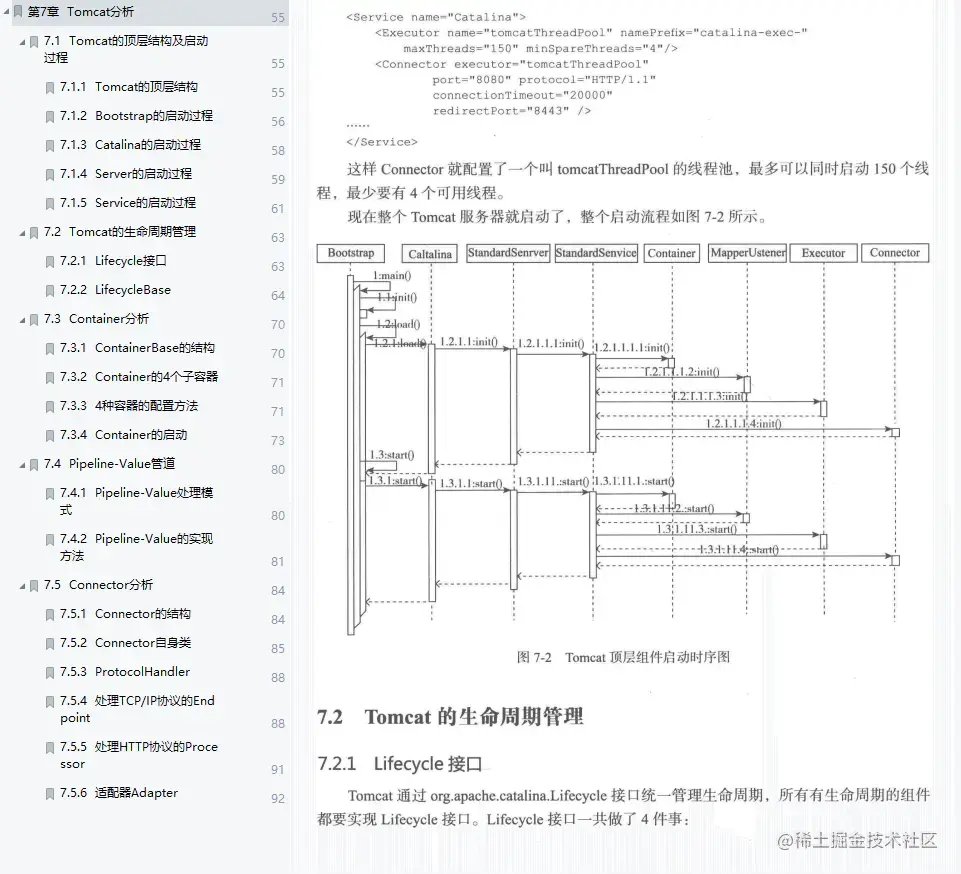The height and width of the screenshot is (874, 961).
Task: Click bookmark icon of 第7章 Tomcat分析
Action: click(18, 12)
